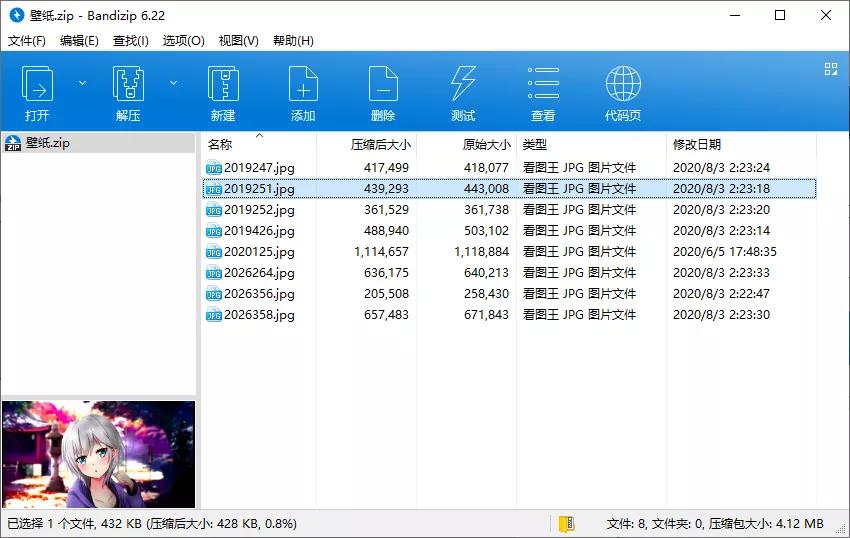Click the anime wallpaper preview thumbnail
The height and width of the screenshot is (538, 850).
coord(99,454)
